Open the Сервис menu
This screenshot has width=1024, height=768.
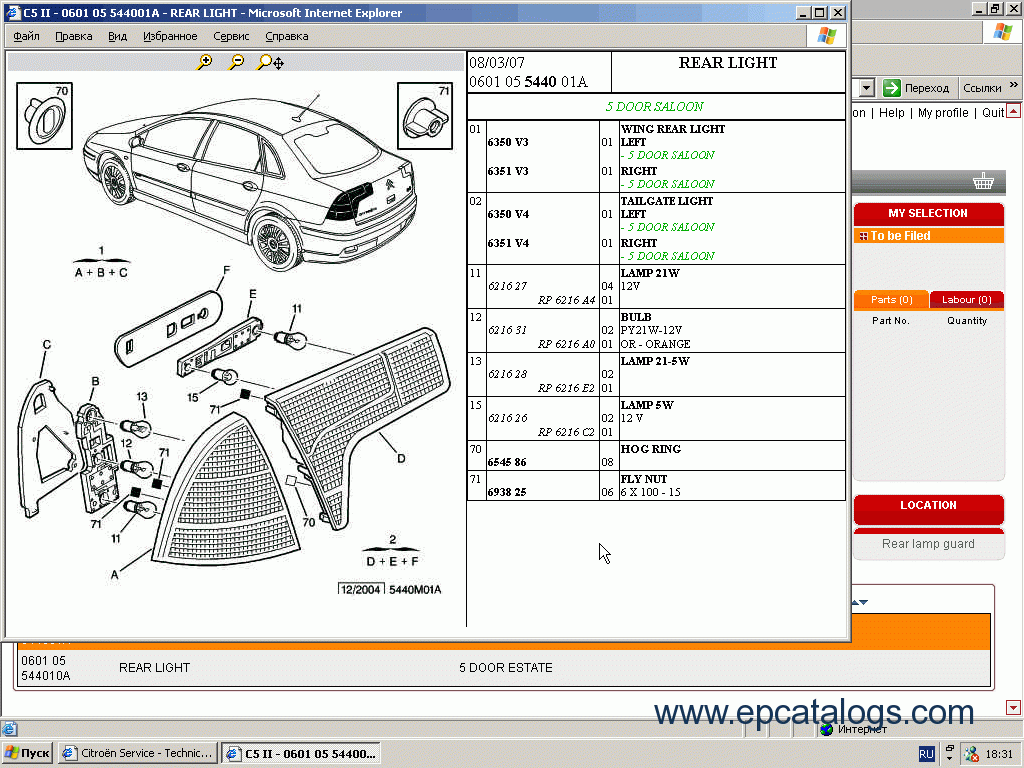point(231,36)
